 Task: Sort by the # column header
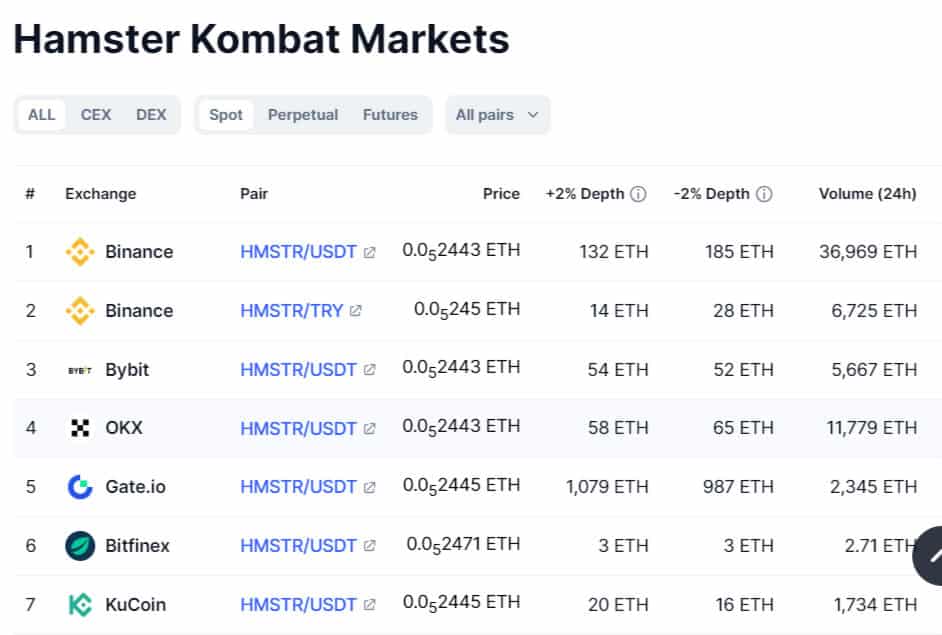30,193
